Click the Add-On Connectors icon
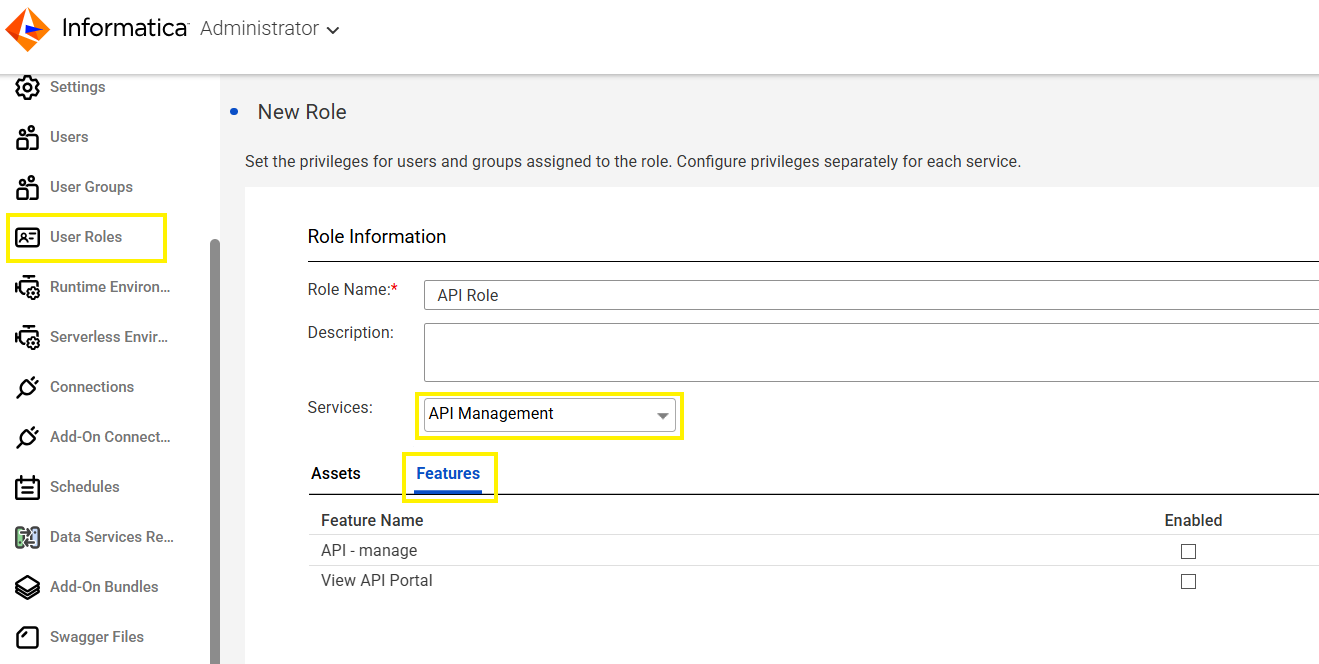Screen dimensions: 1319x664 pyautogui.click(x=28, y=437)
